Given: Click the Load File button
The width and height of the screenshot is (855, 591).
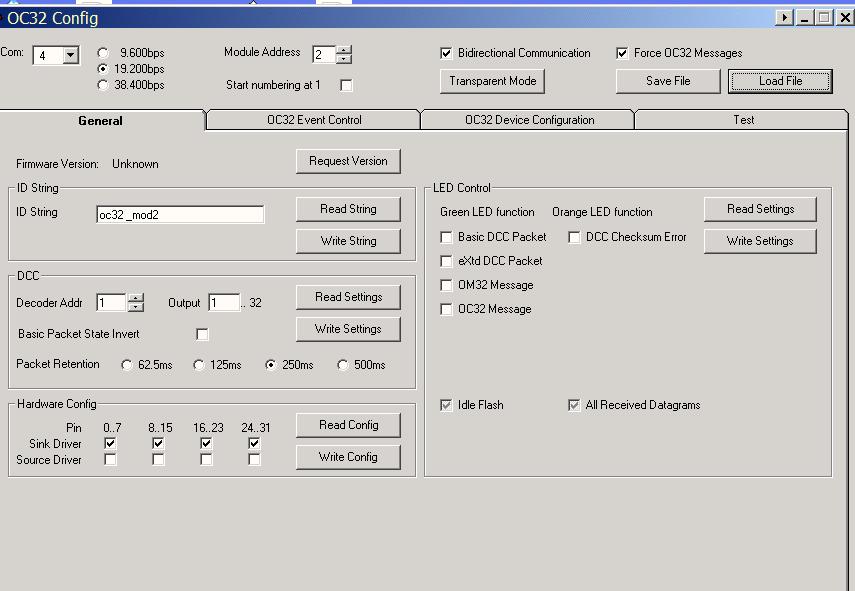Looking at the screenshot, I should pos(780,81).
